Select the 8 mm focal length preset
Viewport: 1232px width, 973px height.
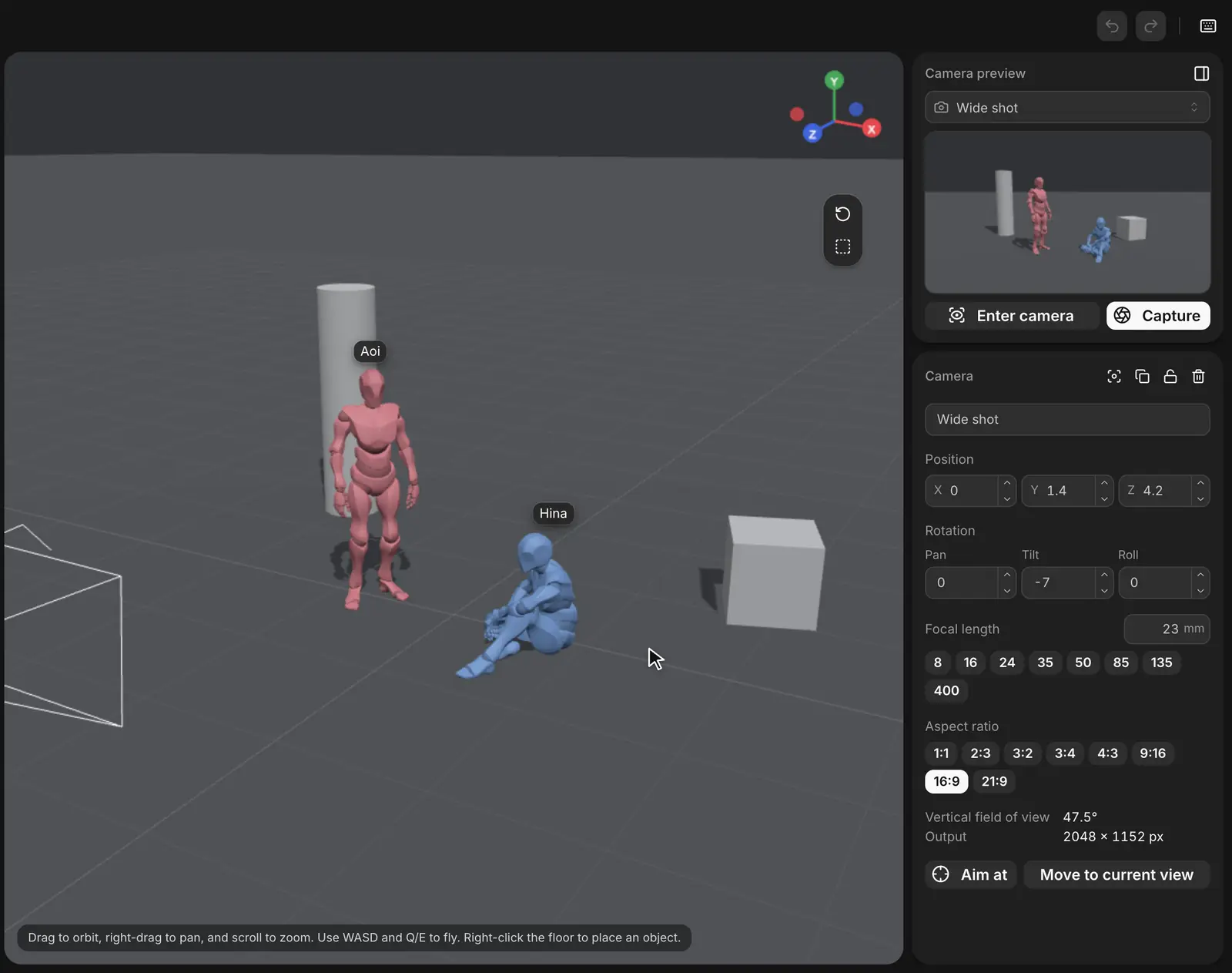click(x=937, y=663)
